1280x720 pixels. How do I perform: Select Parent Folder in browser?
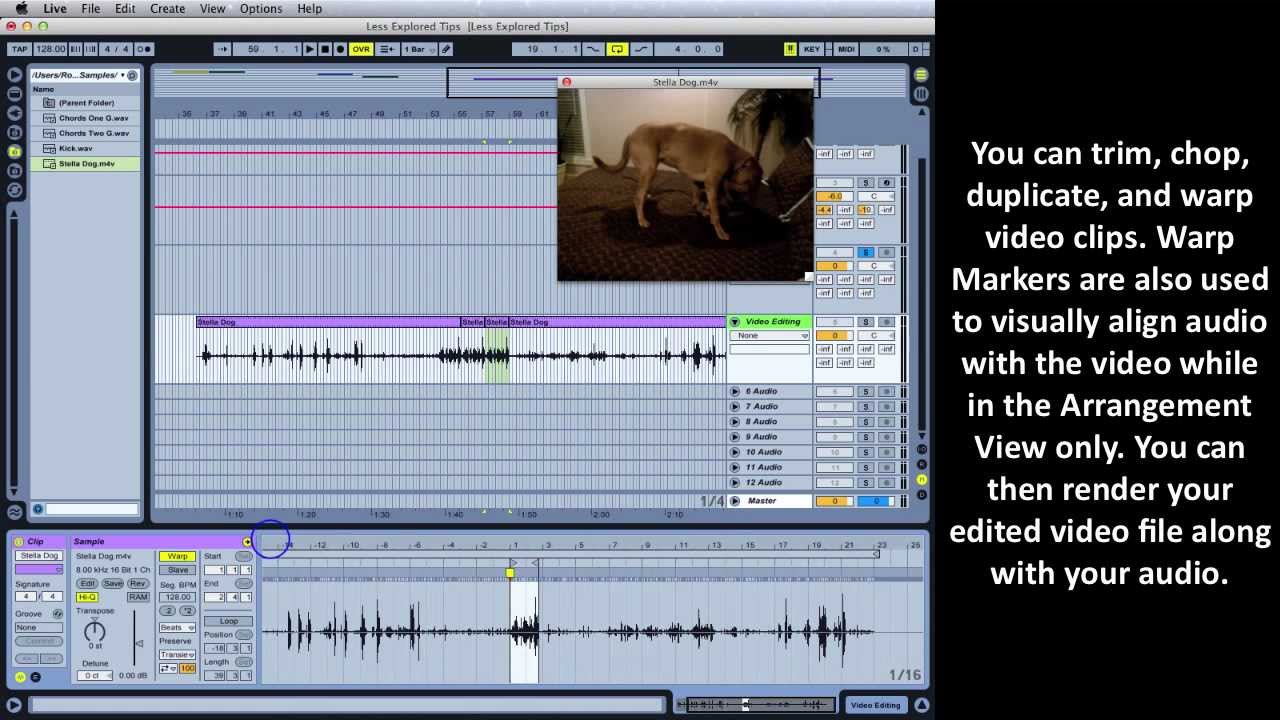tap(85, 103)
